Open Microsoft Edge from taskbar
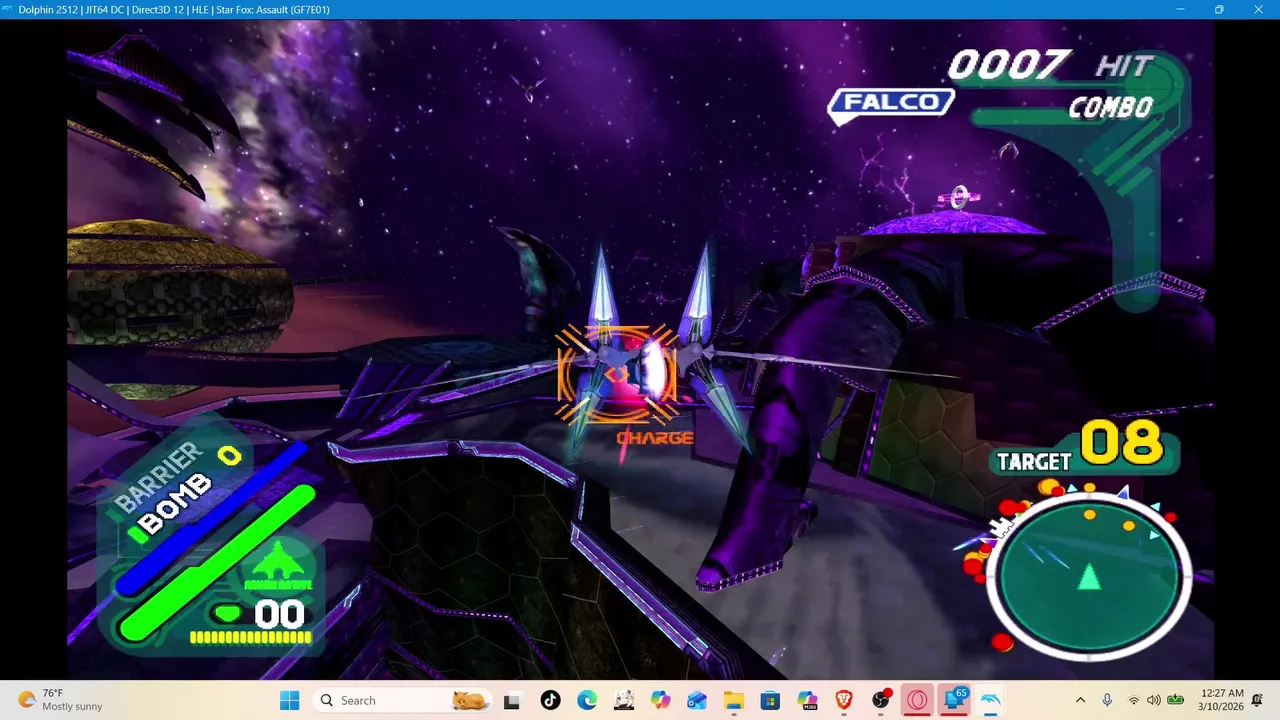1280x720 pixels. pos(587,700)
